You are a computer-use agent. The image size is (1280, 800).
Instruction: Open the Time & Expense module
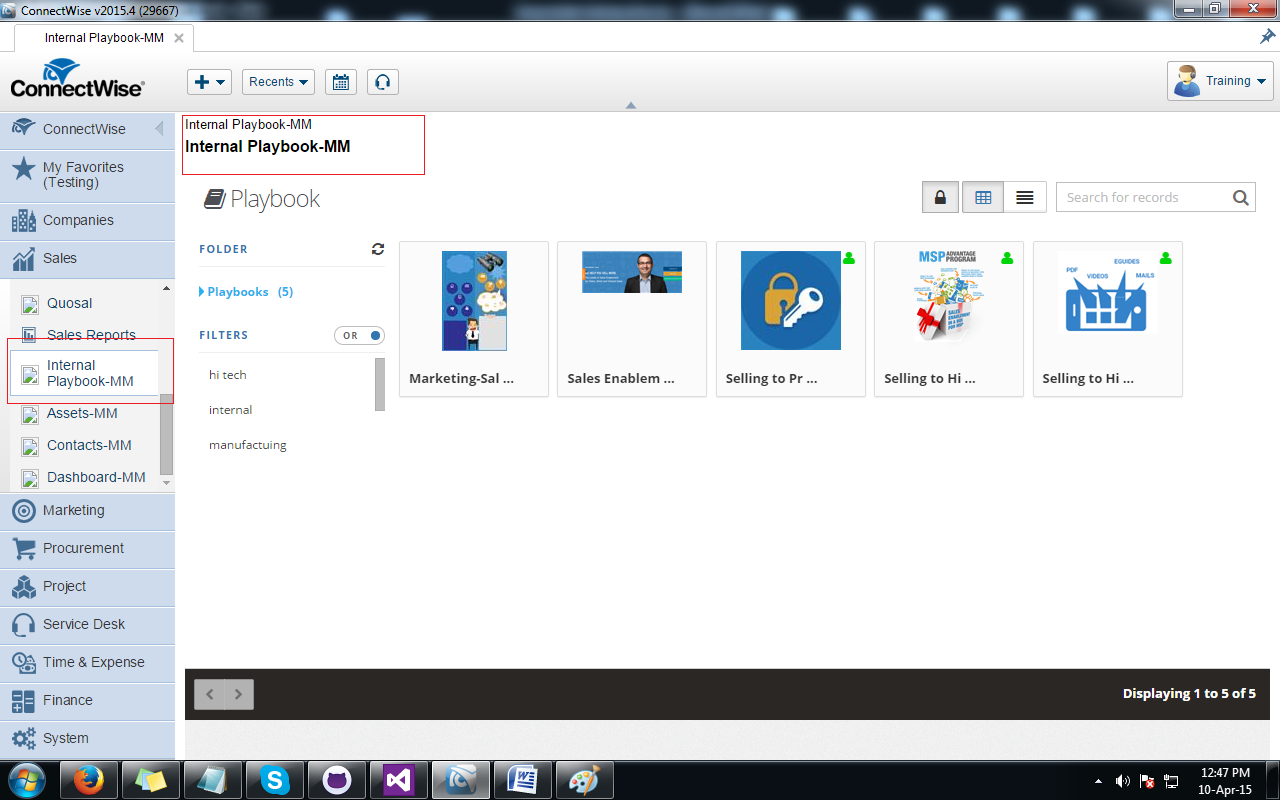[x=87, y=662]
